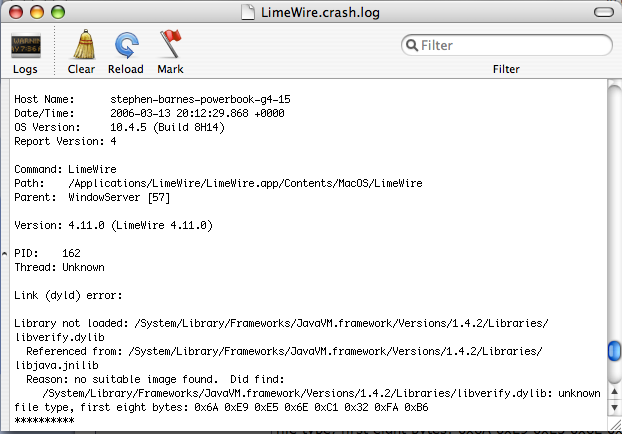Click the scroll up arrow
The width and height of the screenshot is (622, 434).
click(x=614, y=392)
